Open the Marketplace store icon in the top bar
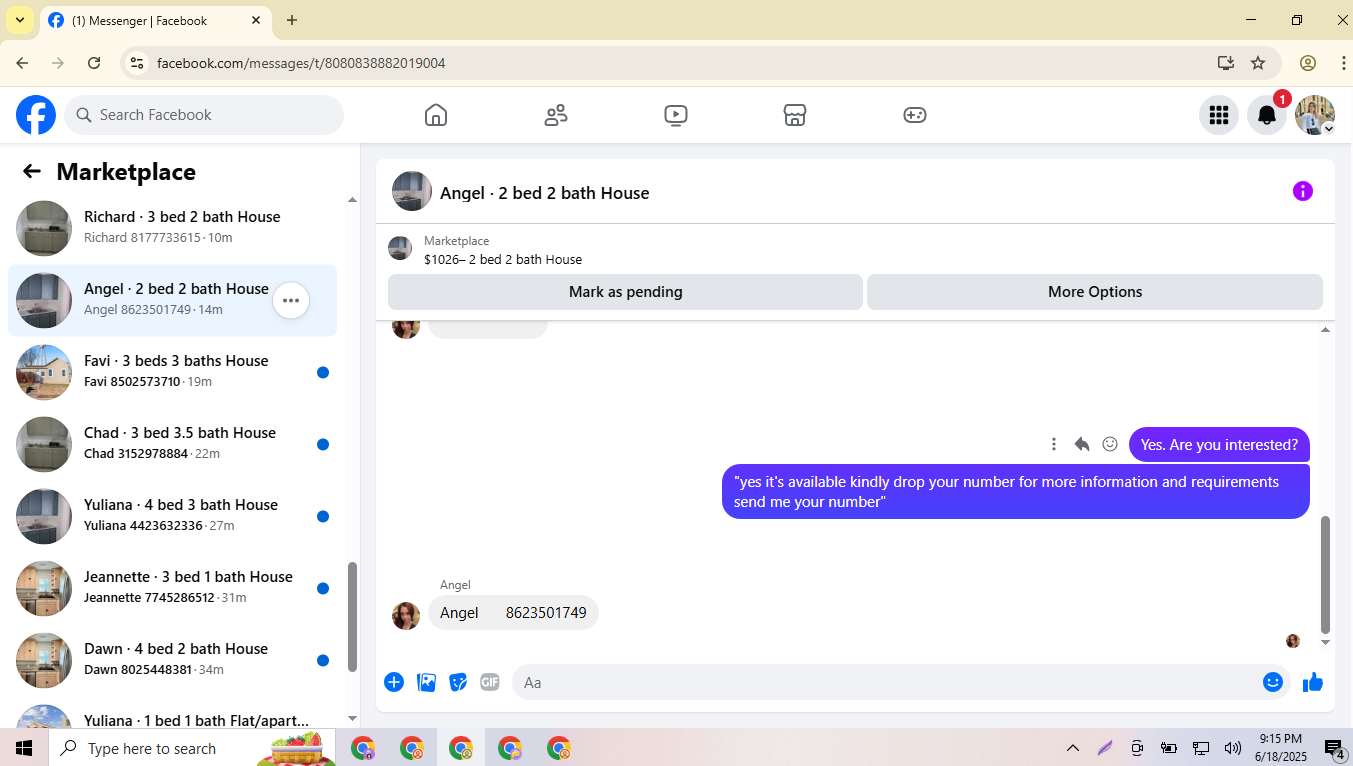This screenshot has height=766, width=1353. [x=795, y=115]
